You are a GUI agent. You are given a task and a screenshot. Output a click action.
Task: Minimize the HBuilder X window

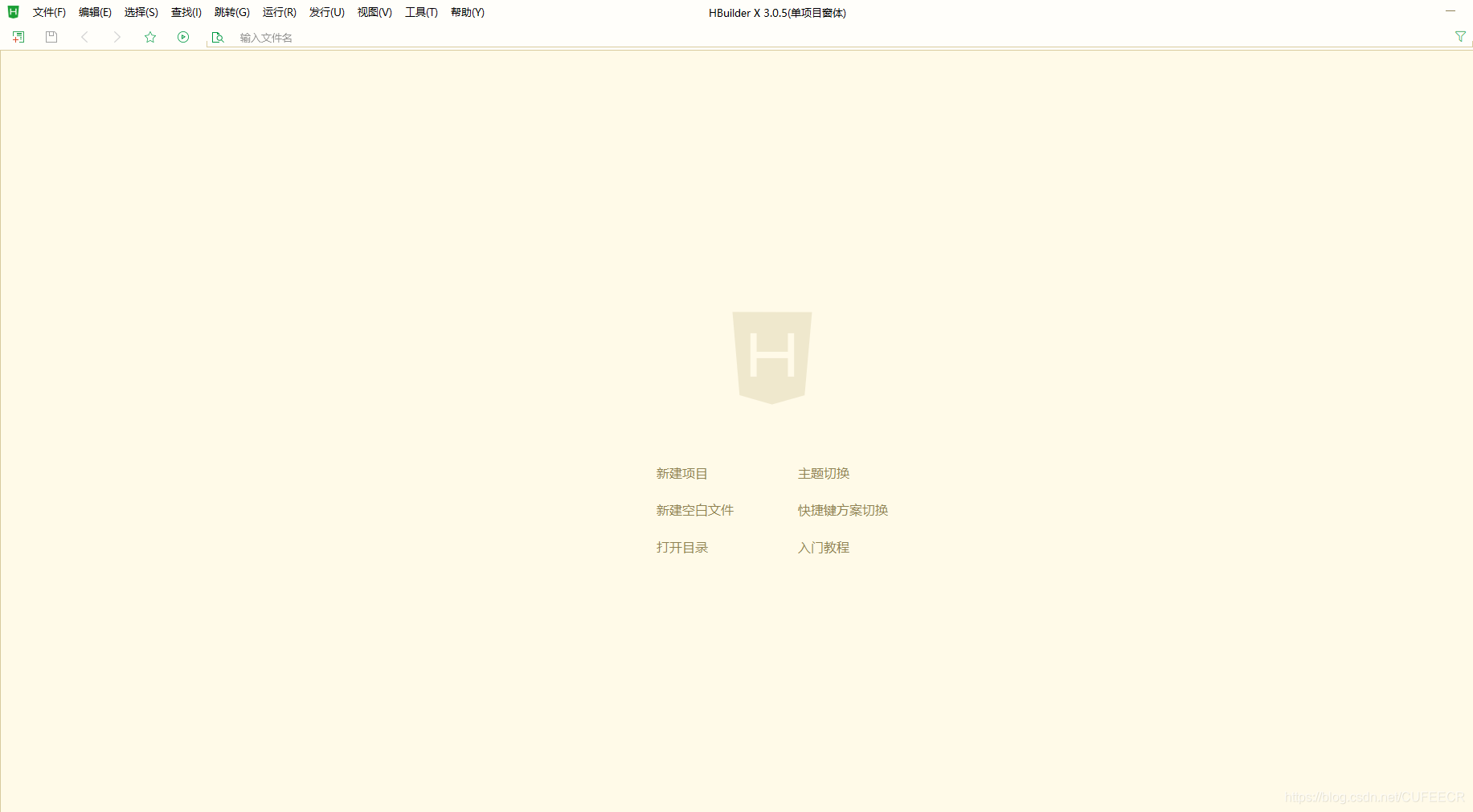1450,11
